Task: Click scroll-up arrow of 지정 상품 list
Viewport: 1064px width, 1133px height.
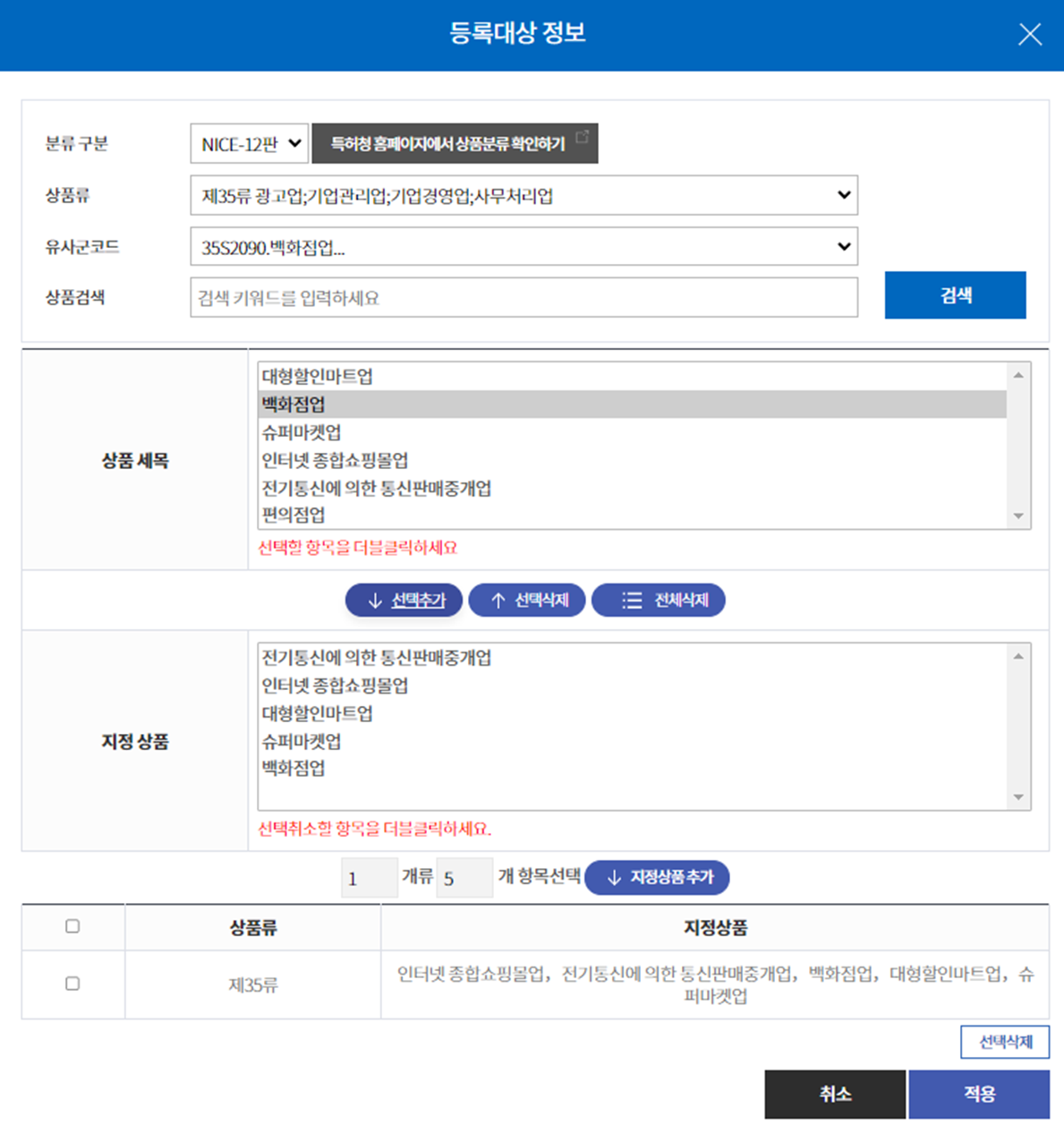Action: coord(1018,656)
